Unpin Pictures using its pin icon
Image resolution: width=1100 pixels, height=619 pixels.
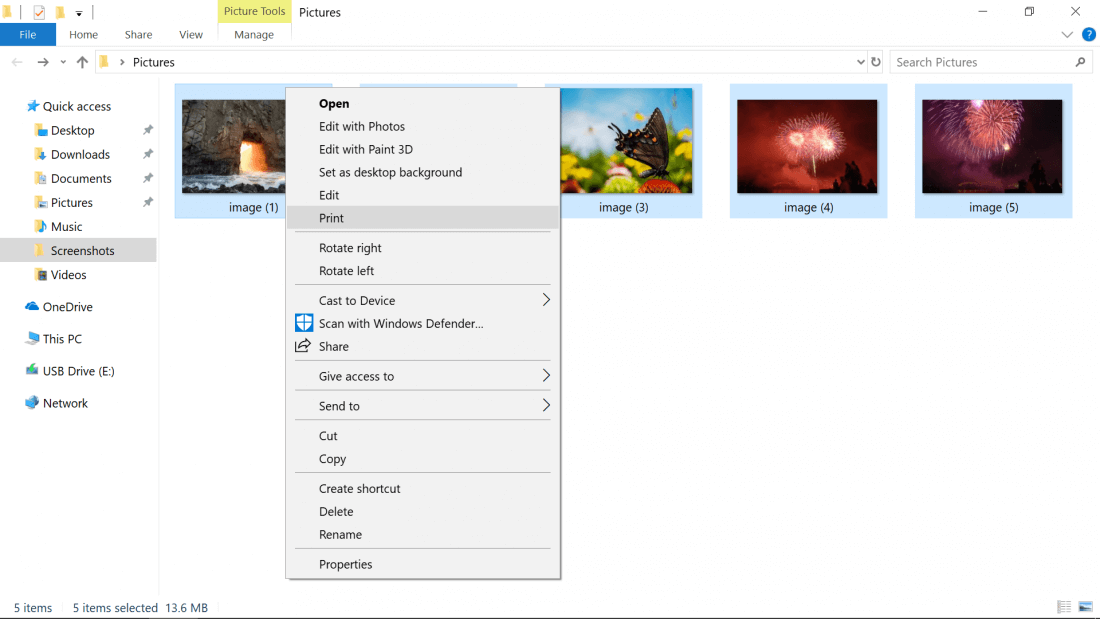tap(147, 202)
